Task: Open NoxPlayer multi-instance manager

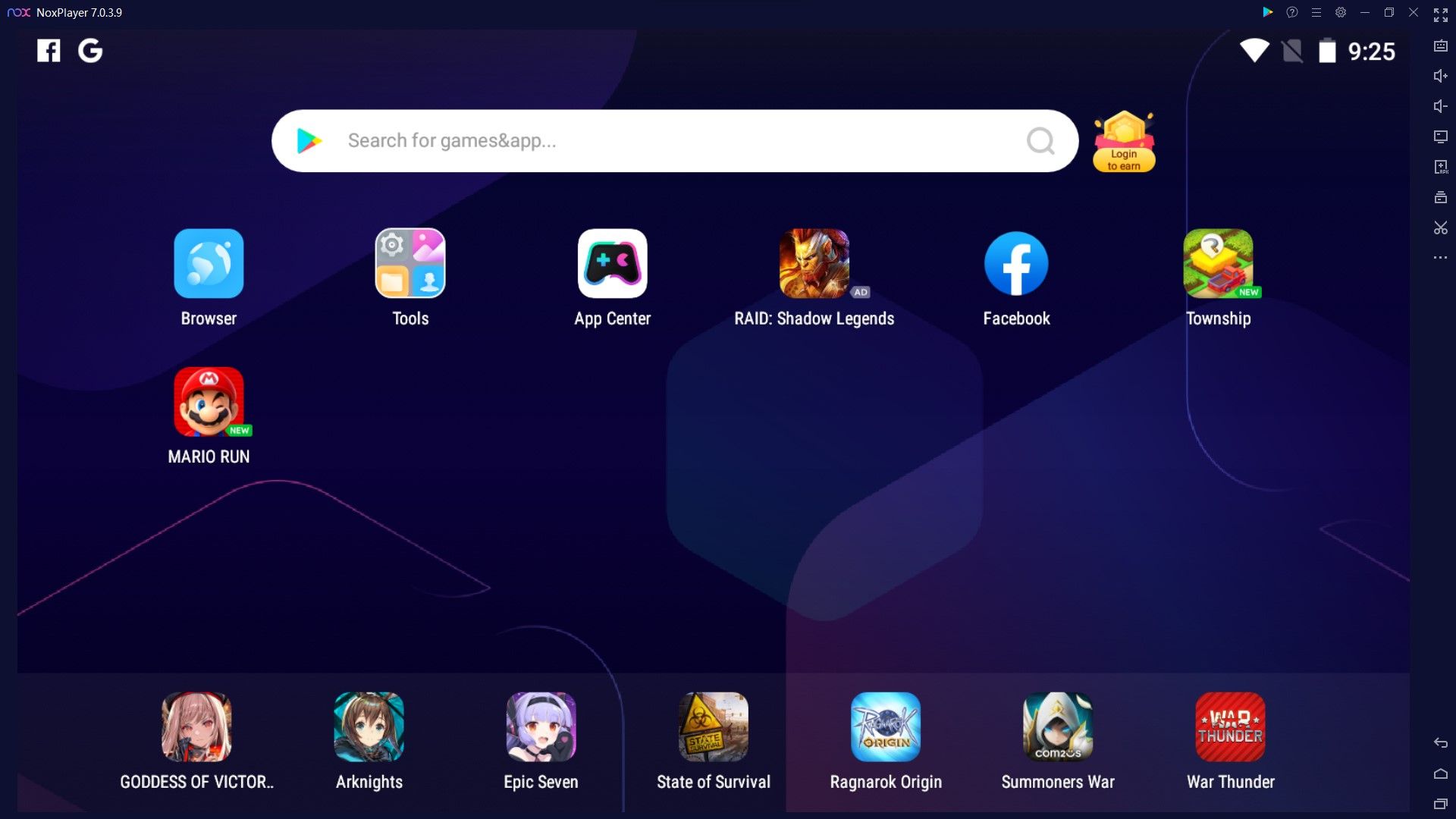Action: pyautogui.click(x=1437, y=197)
